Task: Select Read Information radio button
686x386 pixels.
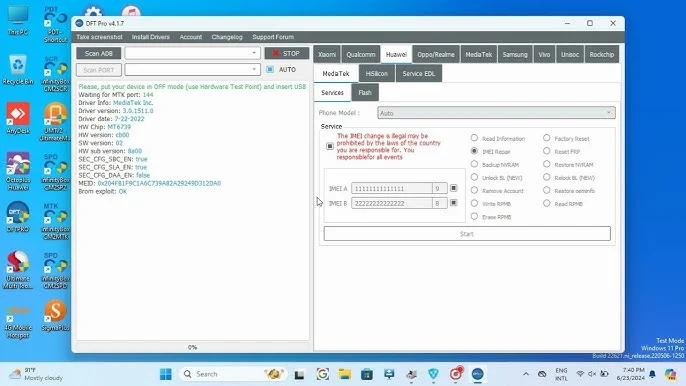Action: 474,138
